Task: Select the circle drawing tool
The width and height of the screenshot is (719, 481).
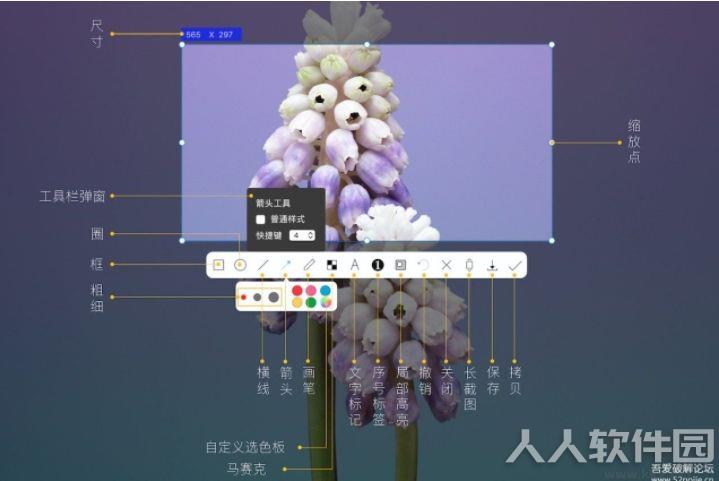Action: [240, 265]
